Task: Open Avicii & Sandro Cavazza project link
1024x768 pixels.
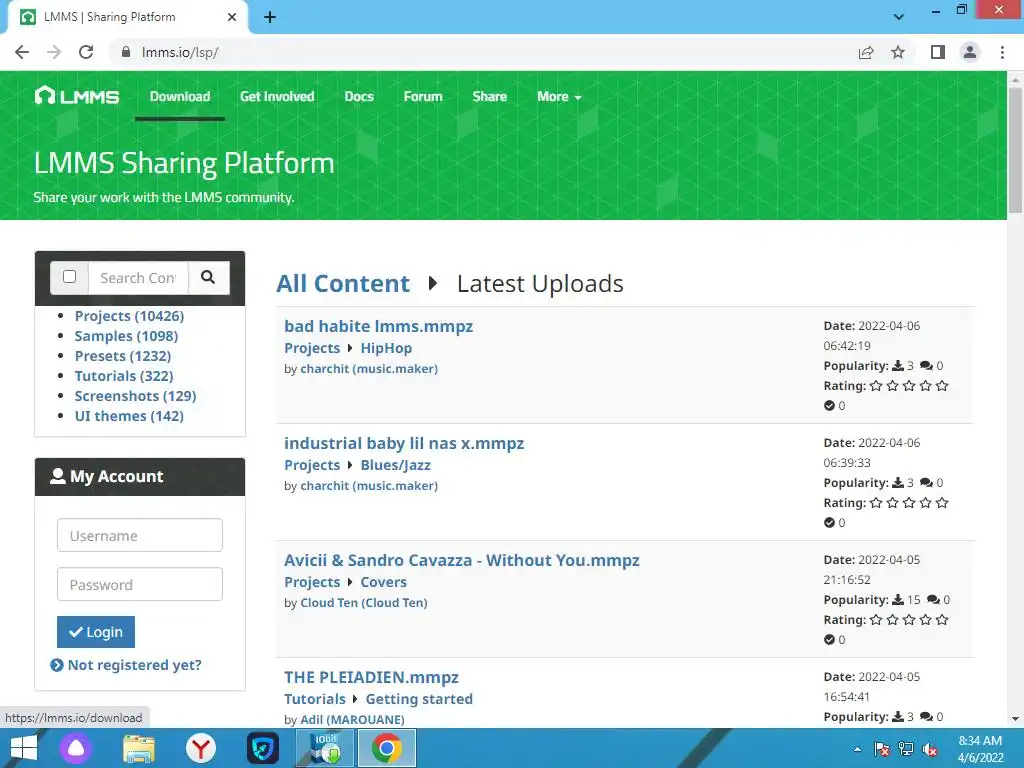Action: pyautogui.click(x=462, y=560)
